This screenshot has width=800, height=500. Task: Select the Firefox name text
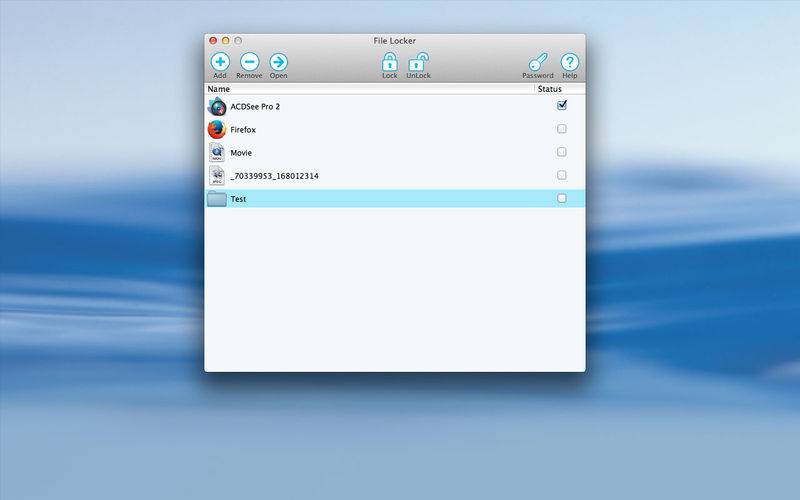click(x=243, y=130)
